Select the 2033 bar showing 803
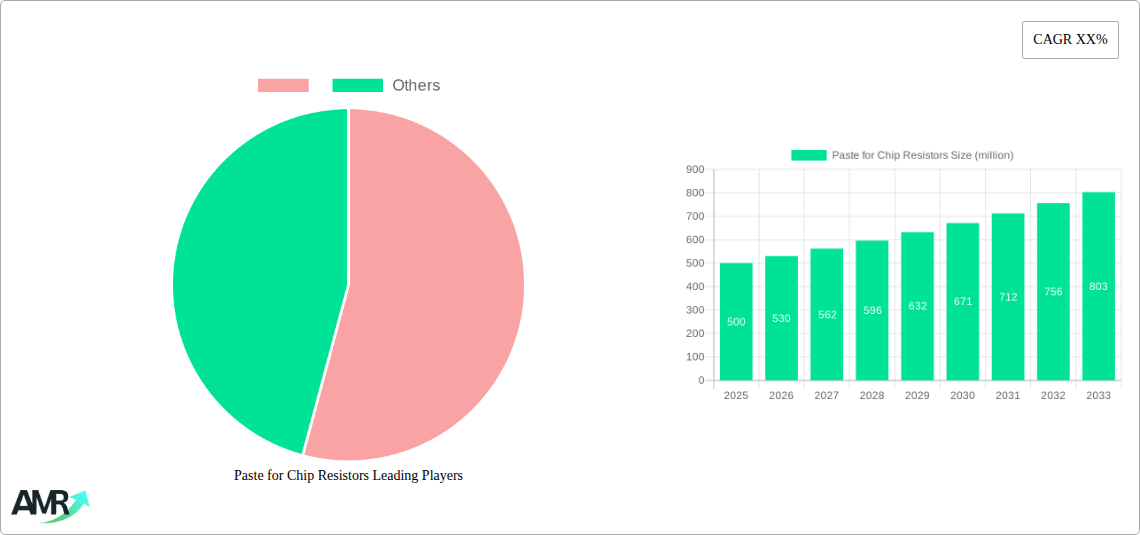1140x535 pixels. point(1098,286)
